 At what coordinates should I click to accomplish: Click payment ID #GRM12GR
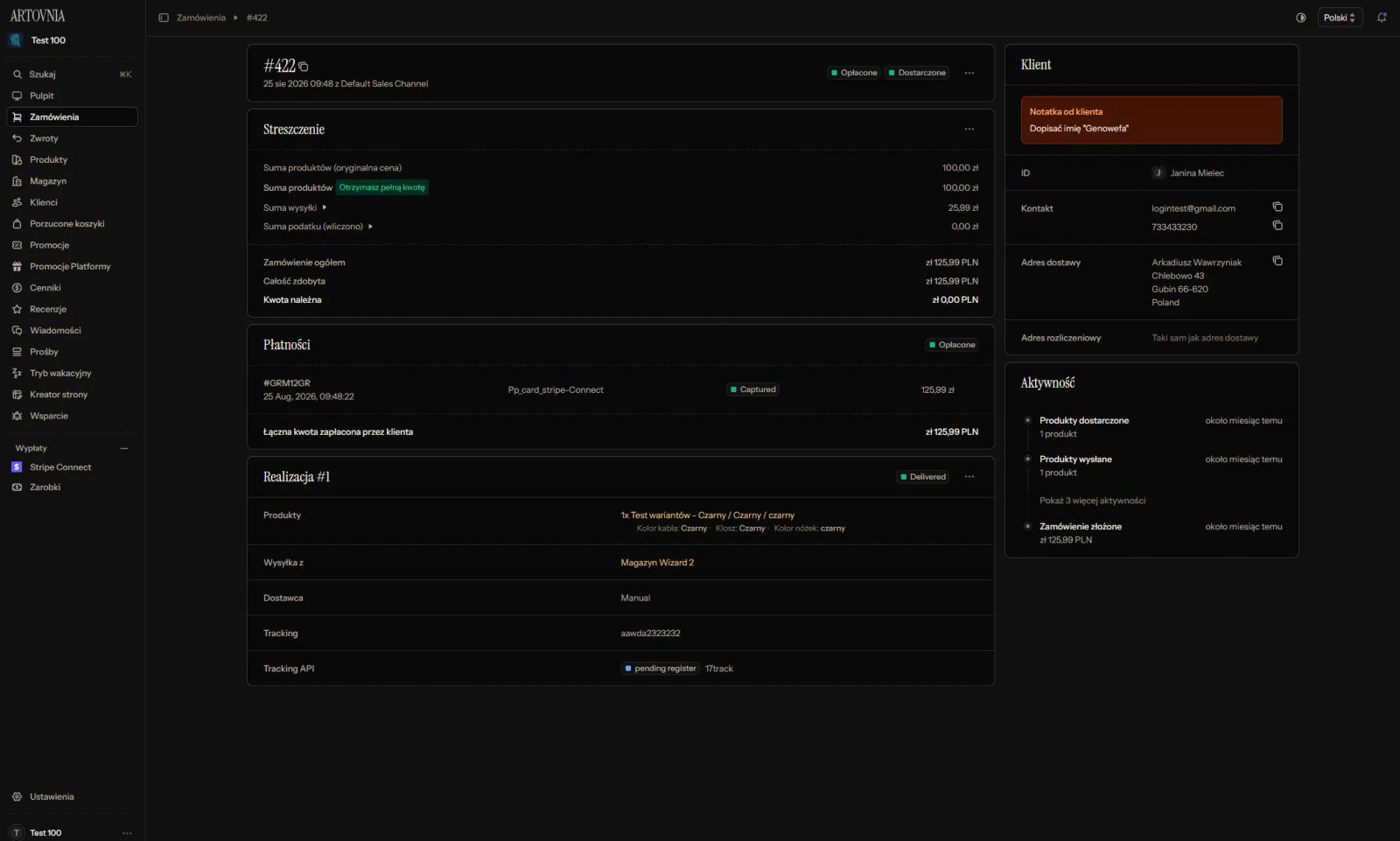click(287, 383)
